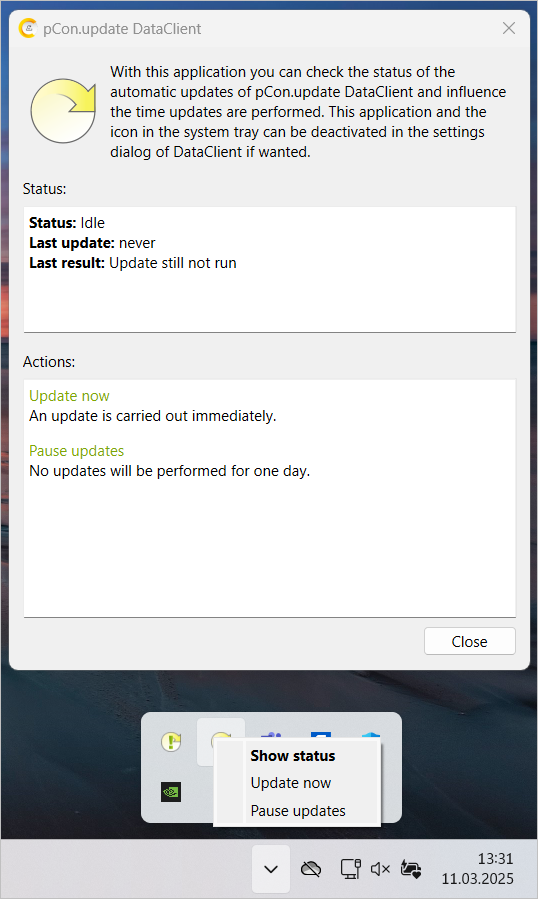Close the pCon.update DataClient window with X
Image resolution: width=538 pixels, height=899 pixels.
[509, 28]
